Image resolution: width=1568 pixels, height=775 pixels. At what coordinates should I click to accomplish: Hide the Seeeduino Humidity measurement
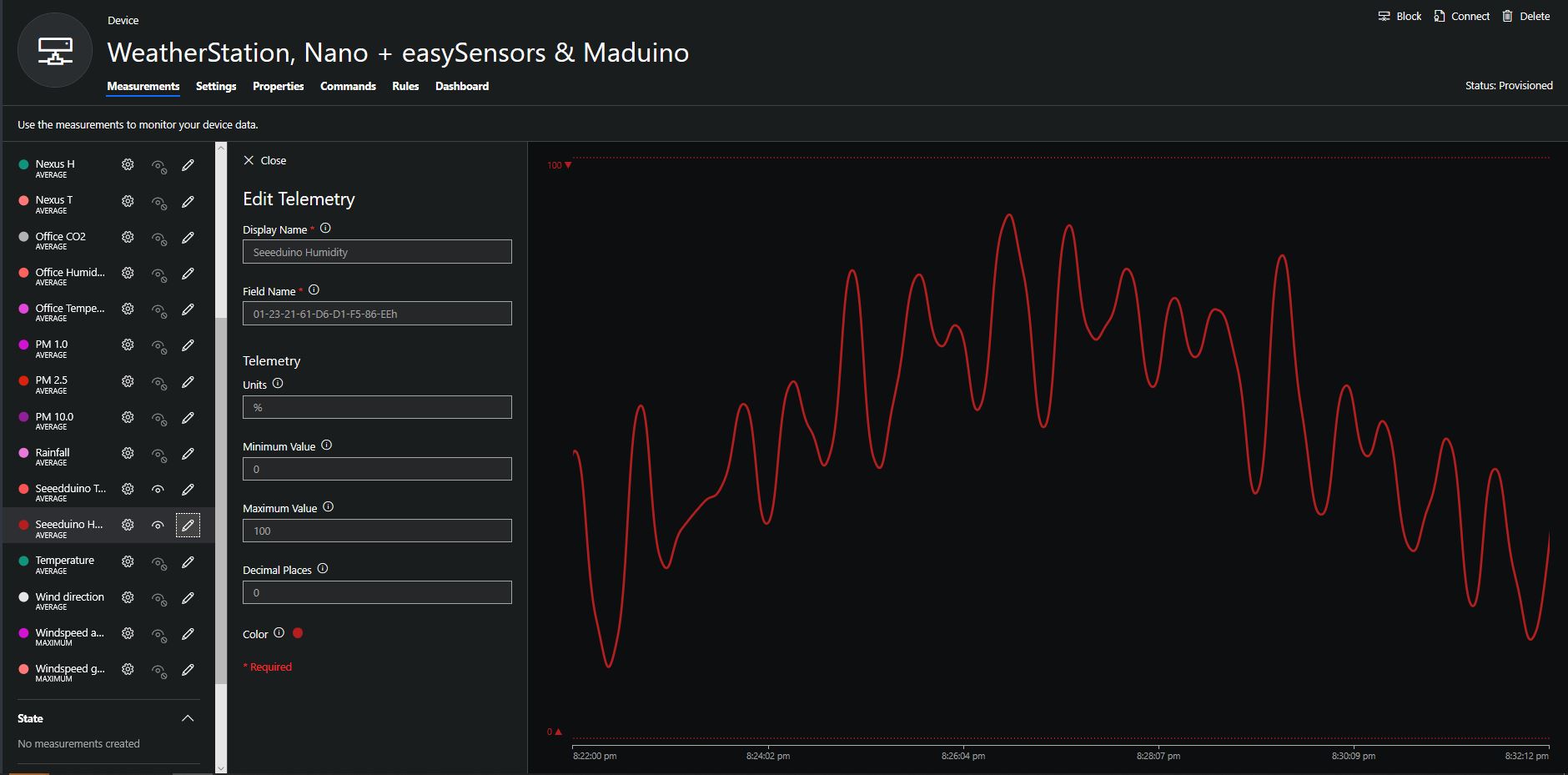[158, 526]
